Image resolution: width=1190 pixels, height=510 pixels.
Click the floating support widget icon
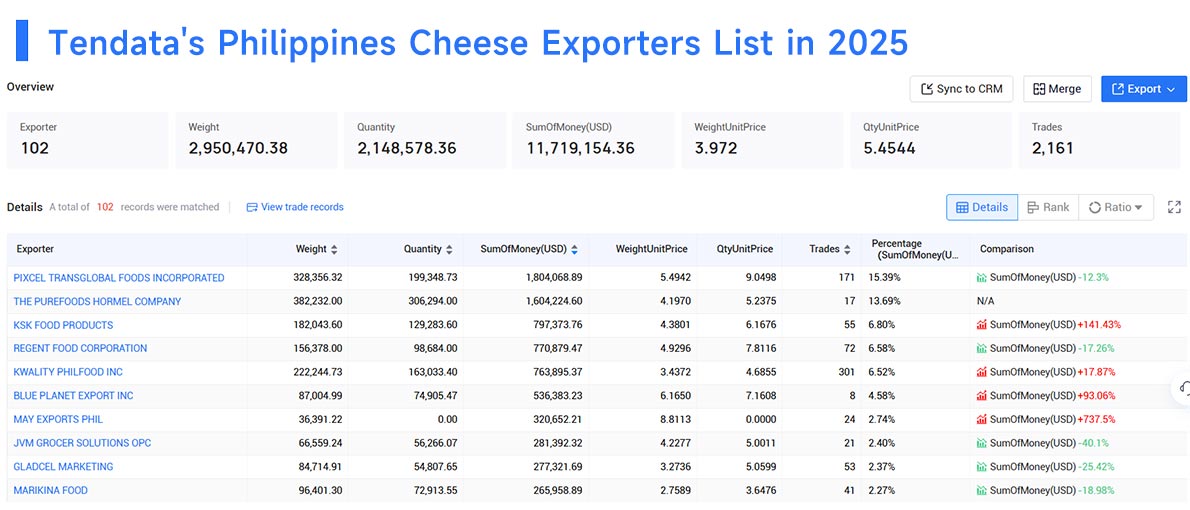coord(1182,389)
